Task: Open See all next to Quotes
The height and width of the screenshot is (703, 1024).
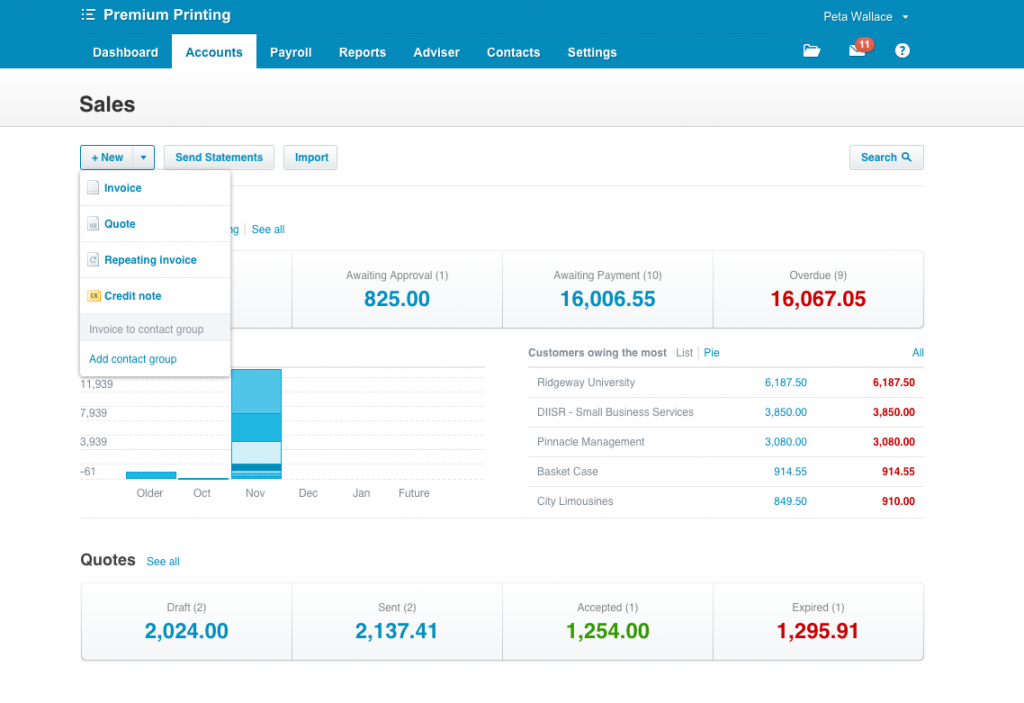Action: coord(163,561)
